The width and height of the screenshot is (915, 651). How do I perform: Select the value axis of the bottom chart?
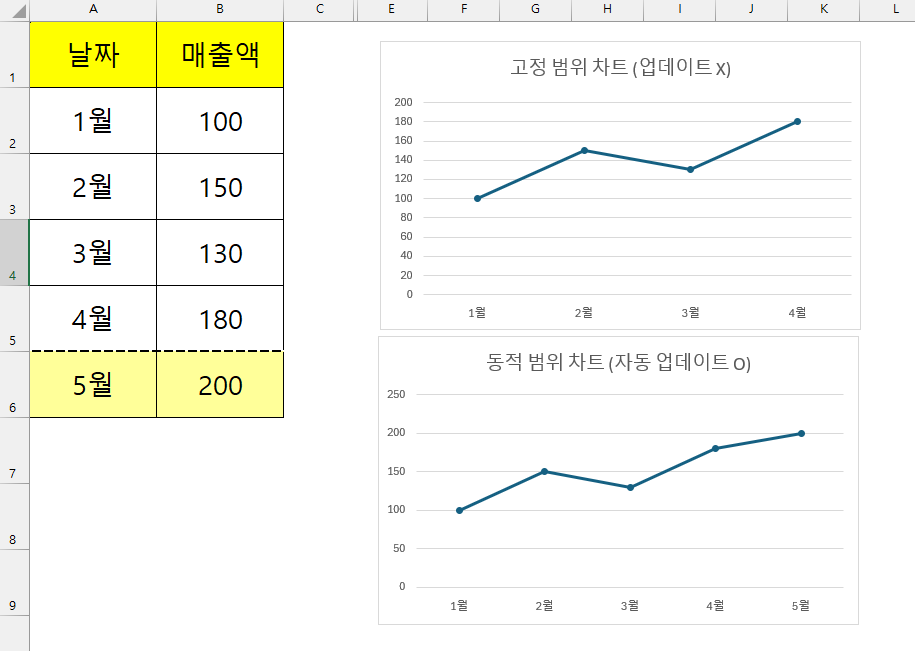pyautogui.click(x=400, y=490)
